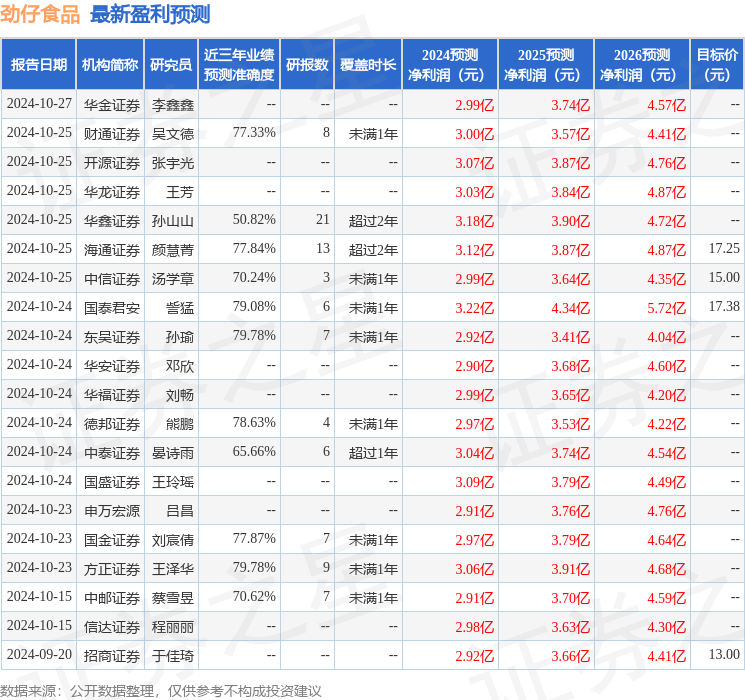This screenshot has width=745, height=700.
Task: Select the 中泰证券 institution cell
Action: [x=112, y=453]
